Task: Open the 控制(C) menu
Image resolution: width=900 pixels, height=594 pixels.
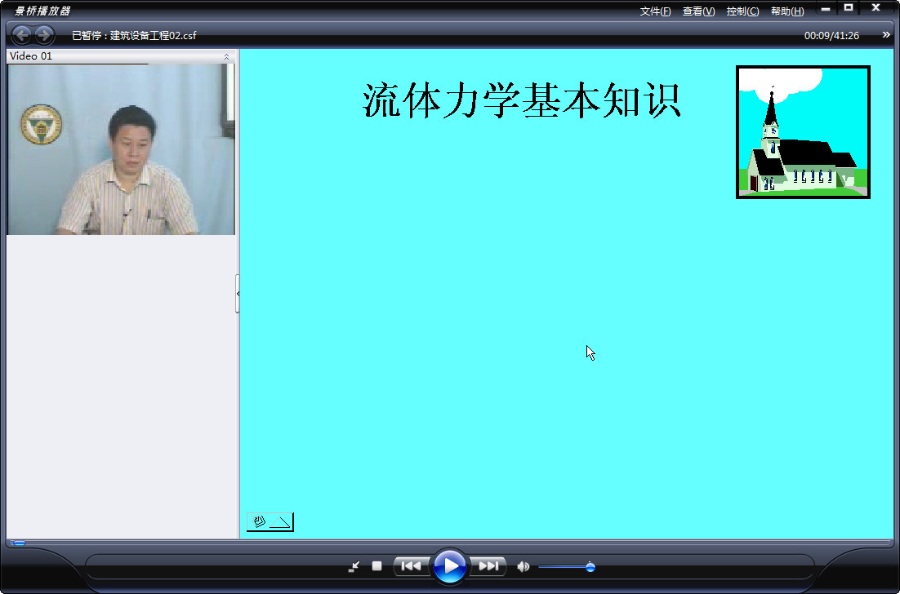Action: tap(743, 11)
